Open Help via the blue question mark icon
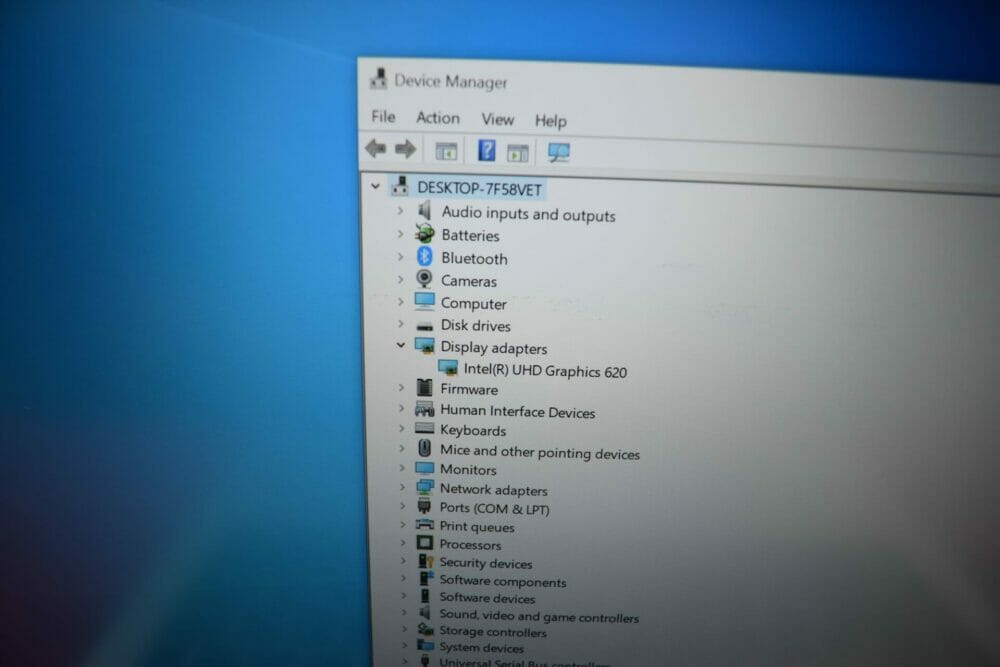 coord(487,150)
